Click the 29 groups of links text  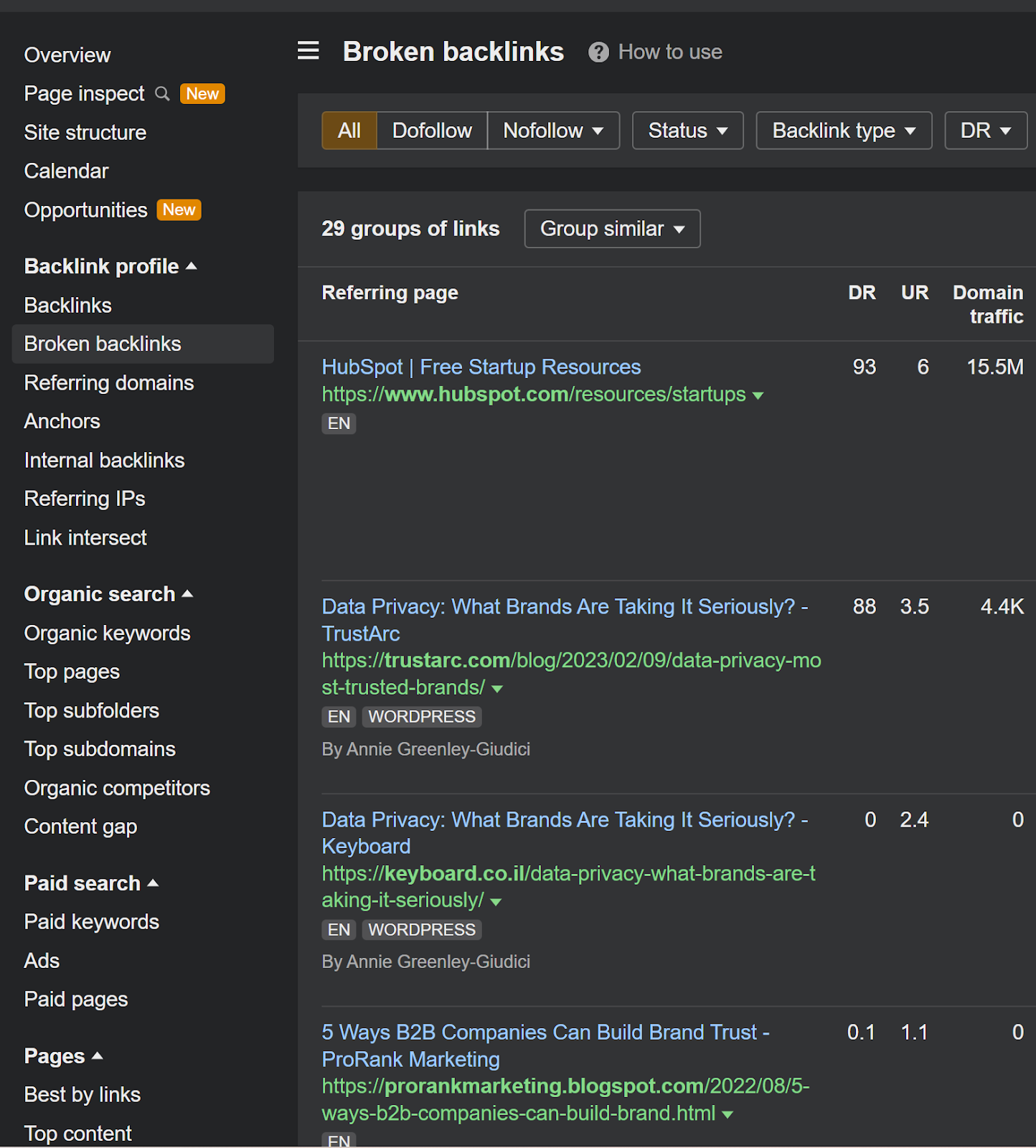tap(410, 229)
